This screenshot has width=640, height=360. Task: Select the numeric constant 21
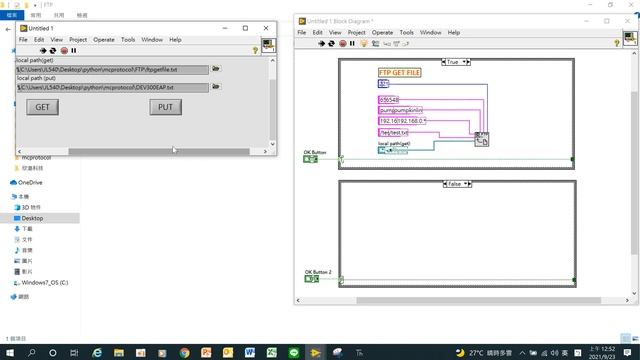click(383, 84)
